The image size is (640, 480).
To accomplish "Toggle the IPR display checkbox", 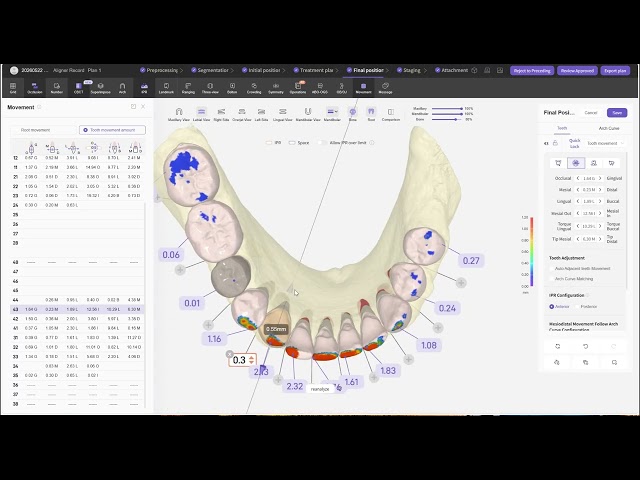I will [x=269, y=143].
